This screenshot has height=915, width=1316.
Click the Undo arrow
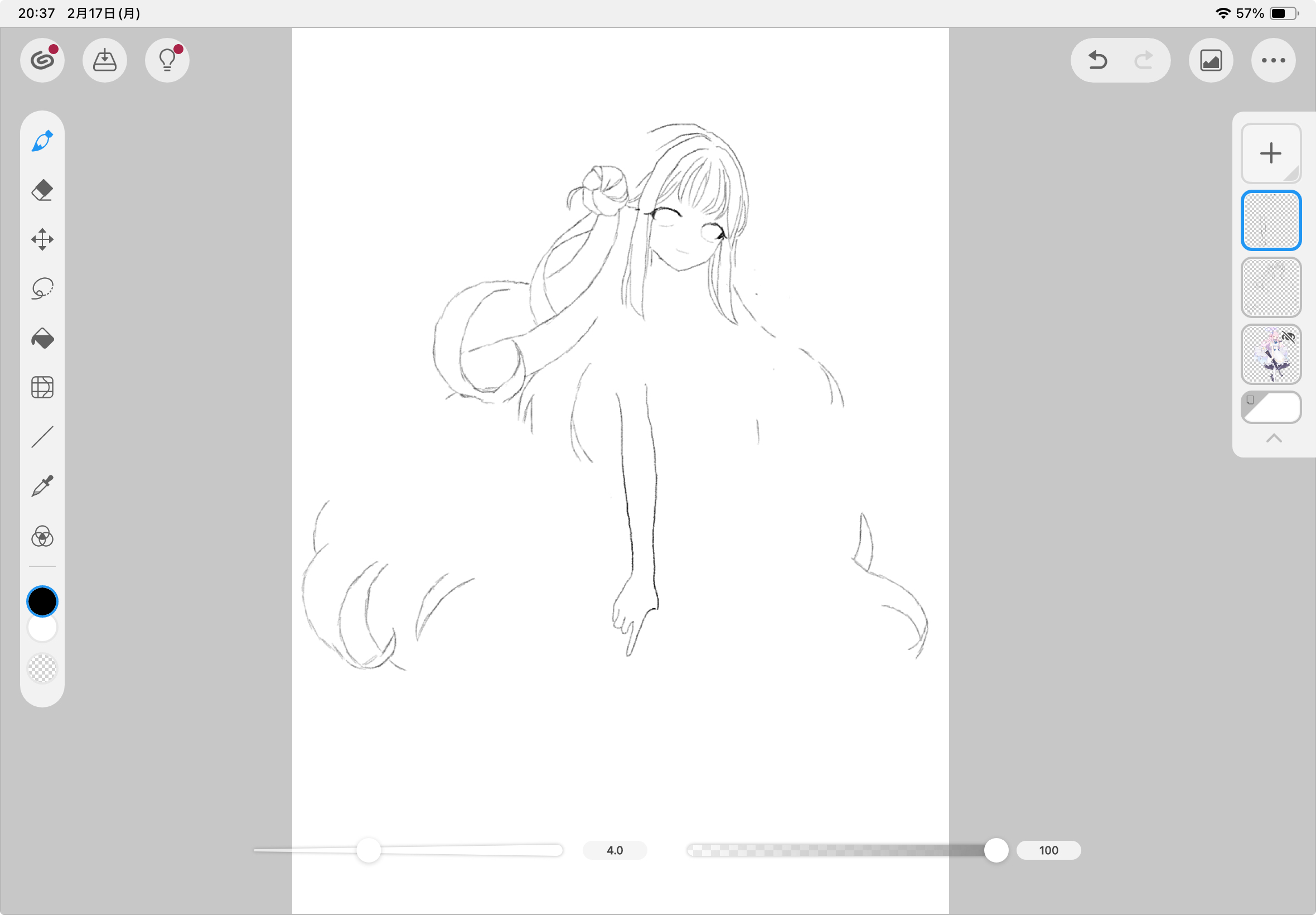coord(1097,60)
